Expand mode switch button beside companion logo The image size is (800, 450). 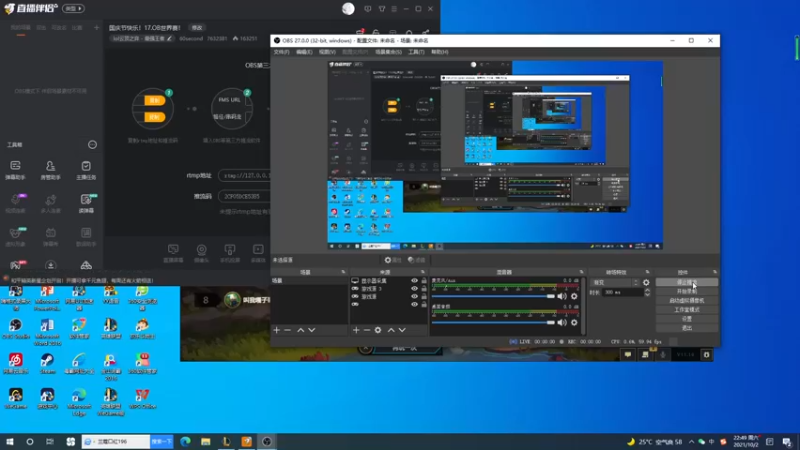[x=73, y=8]
